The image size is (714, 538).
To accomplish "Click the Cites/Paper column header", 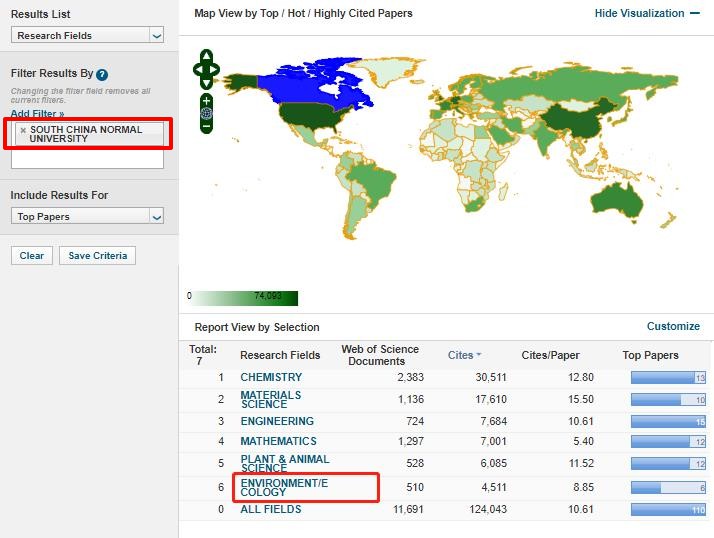I will click(550, 355).
